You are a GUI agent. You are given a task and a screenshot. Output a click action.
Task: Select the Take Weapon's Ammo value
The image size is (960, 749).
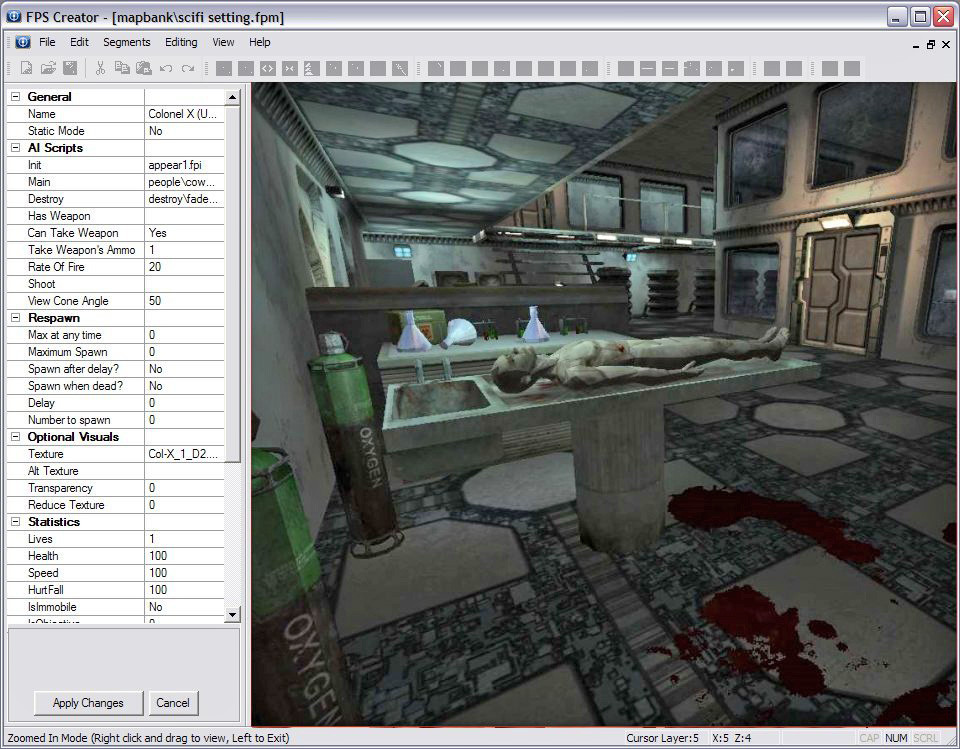[184, 250]
